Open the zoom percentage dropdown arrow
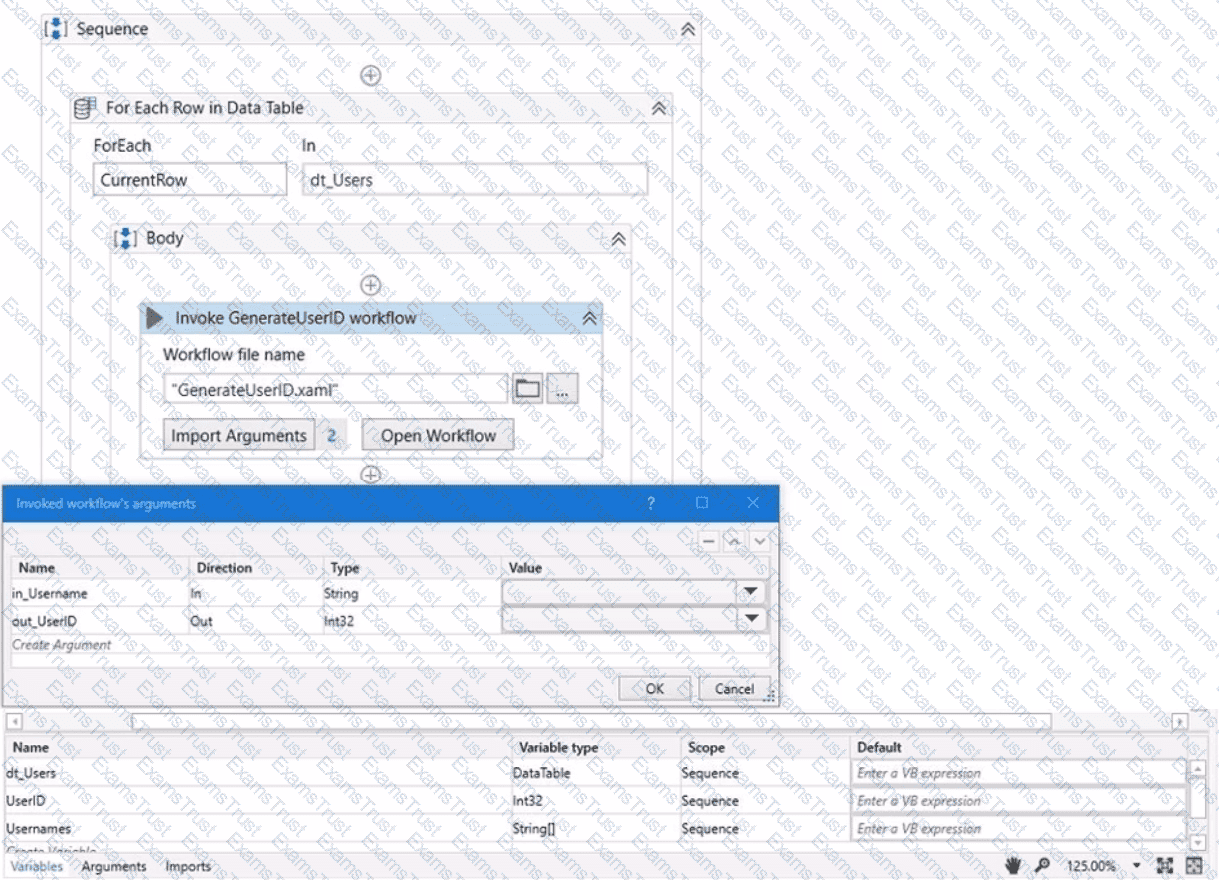This screenshot has width=1219, height=880. pyautogui.click(x=1136, y=866)
